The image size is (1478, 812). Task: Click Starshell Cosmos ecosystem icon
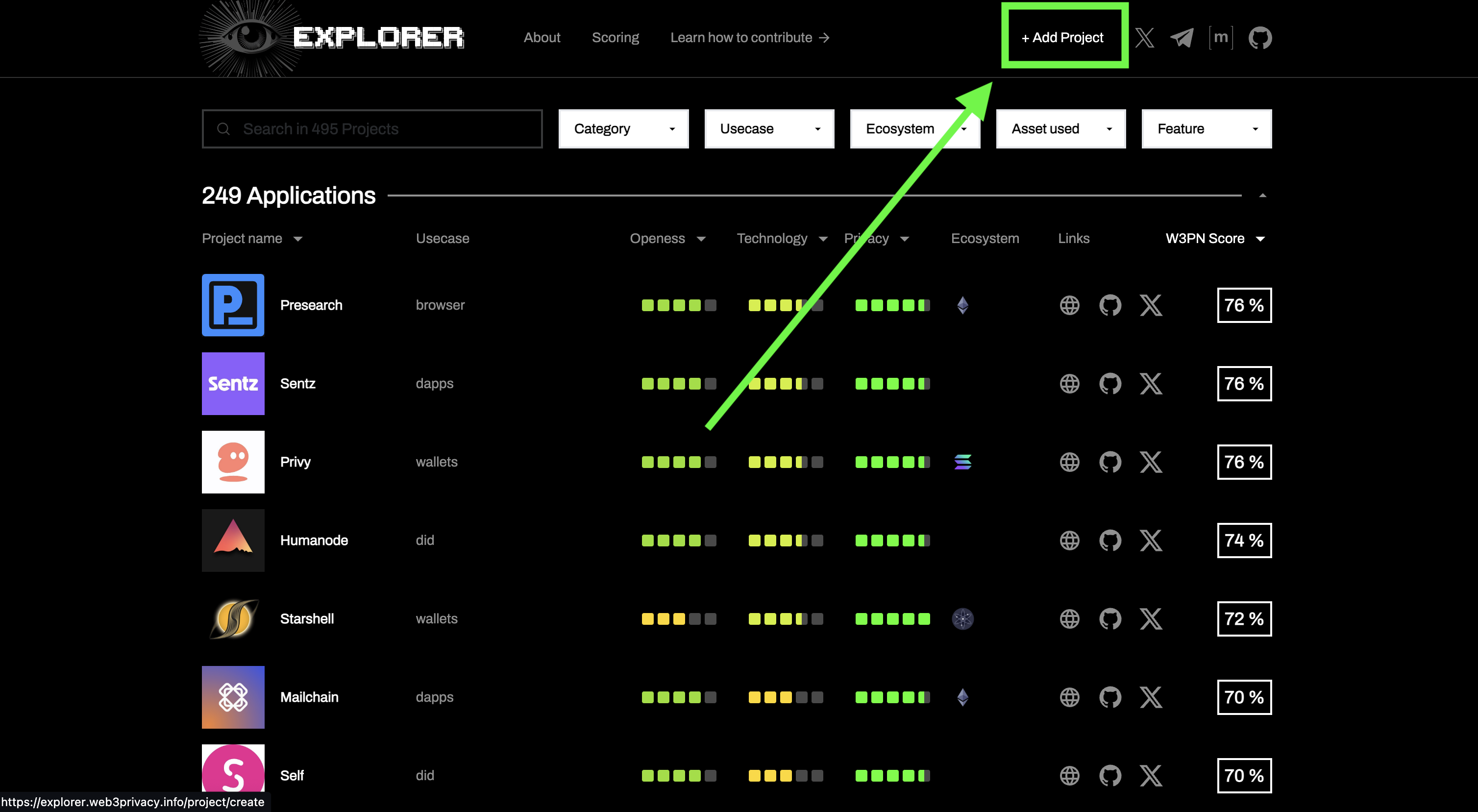click(963, 618)
